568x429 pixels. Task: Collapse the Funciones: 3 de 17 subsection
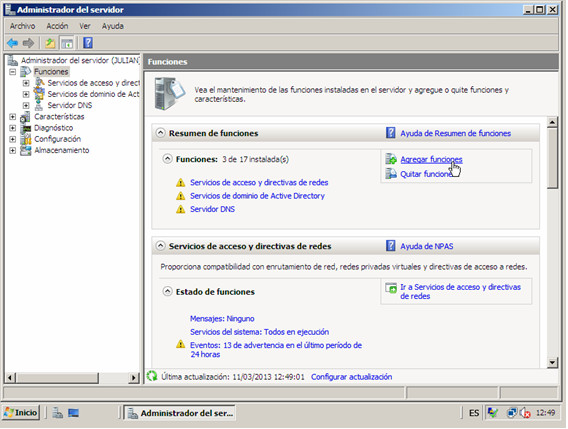point(167,159)
